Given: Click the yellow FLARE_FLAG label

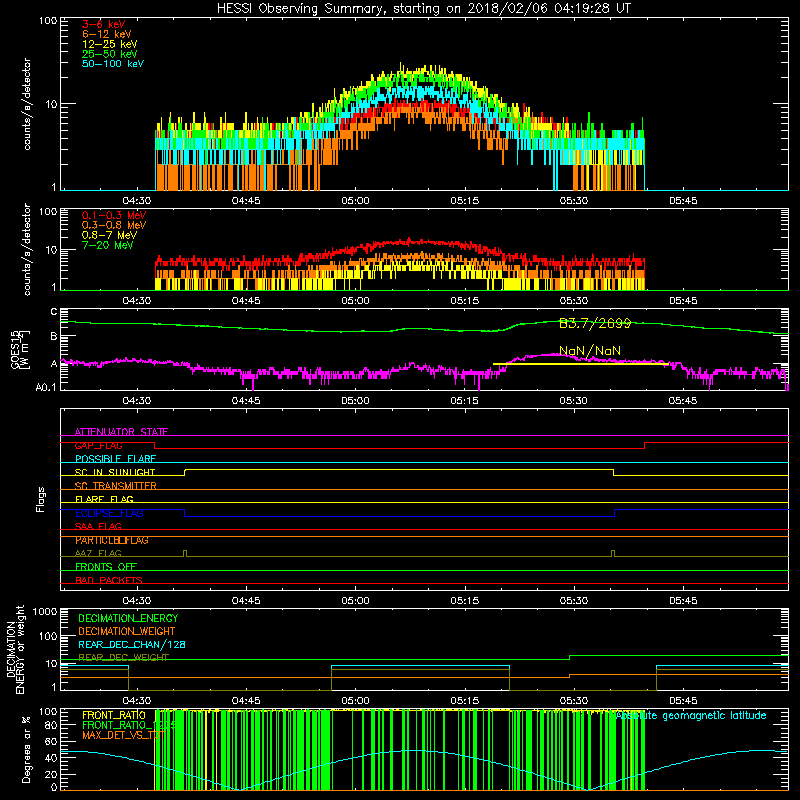Looking at the screenshot, I should [104, 499].
